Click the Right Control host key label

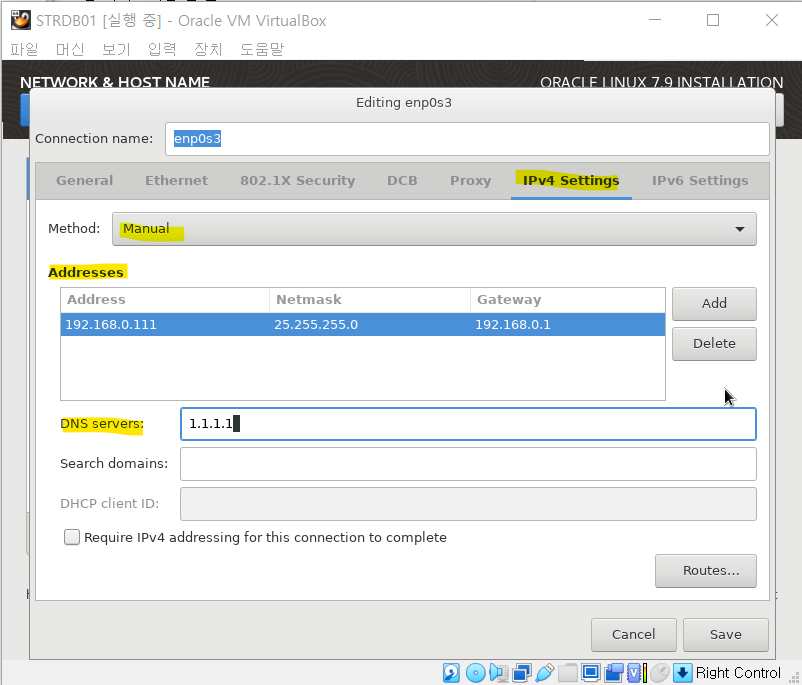tap(738, 673)
